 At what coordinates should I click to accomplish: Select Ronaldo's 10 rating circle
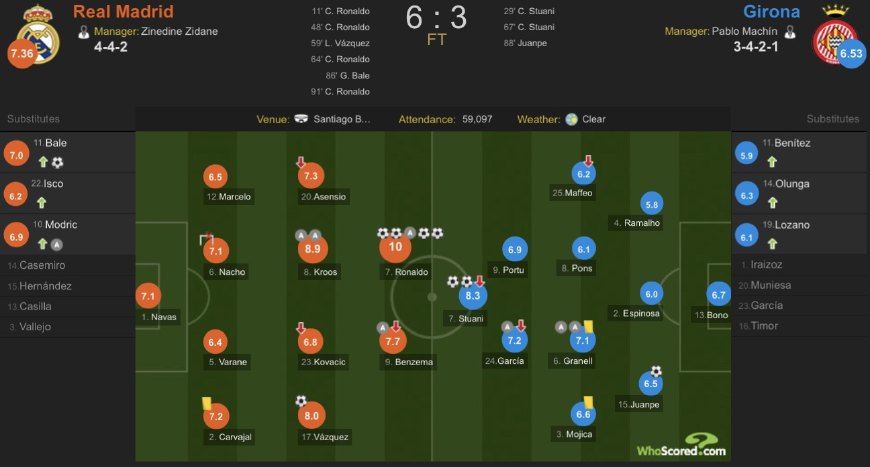click(395, 247)
